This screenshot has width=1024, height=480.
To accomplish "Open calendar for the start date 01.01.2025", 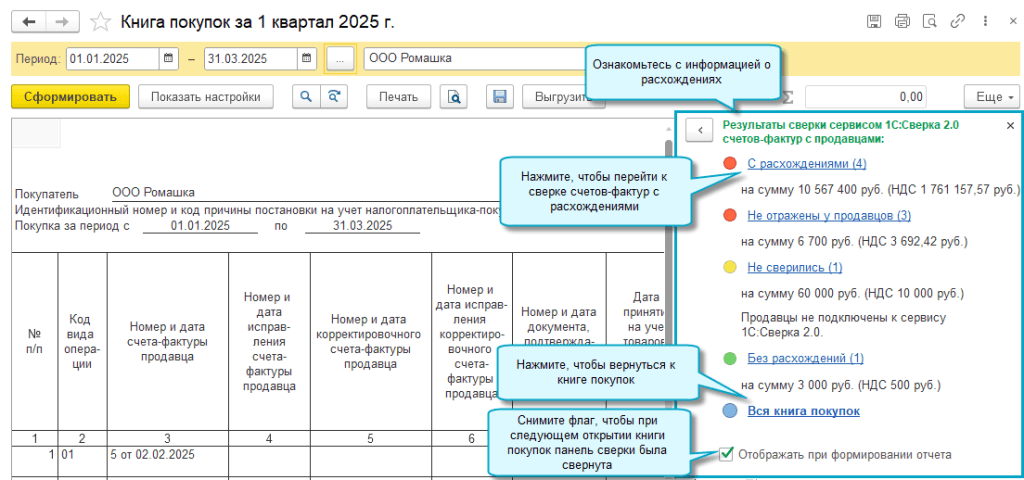I will point(169,59).
